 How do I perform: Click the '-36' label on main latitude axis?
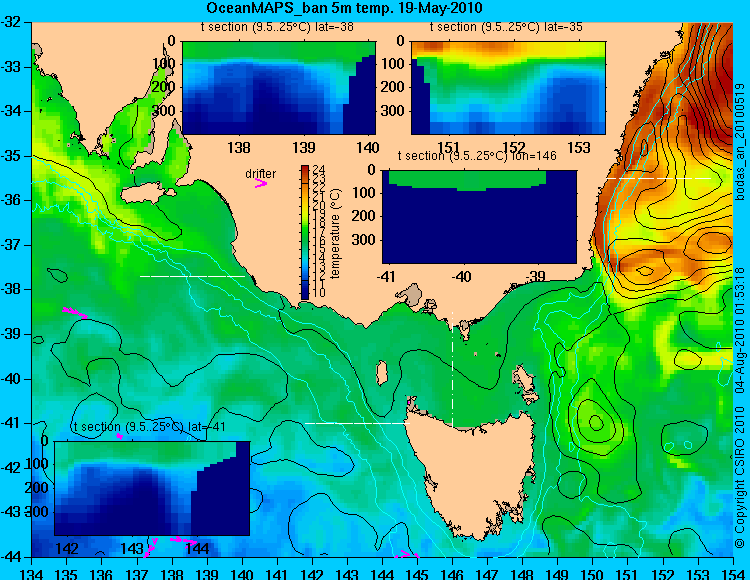(x=12, y=200)
